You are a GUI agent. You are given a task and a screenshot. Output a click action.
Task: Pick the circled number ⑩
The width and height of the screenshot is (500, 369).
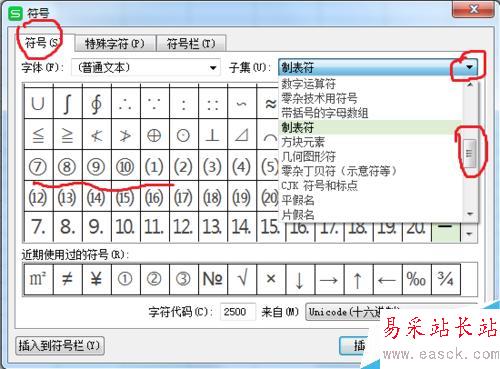[126, 166]
